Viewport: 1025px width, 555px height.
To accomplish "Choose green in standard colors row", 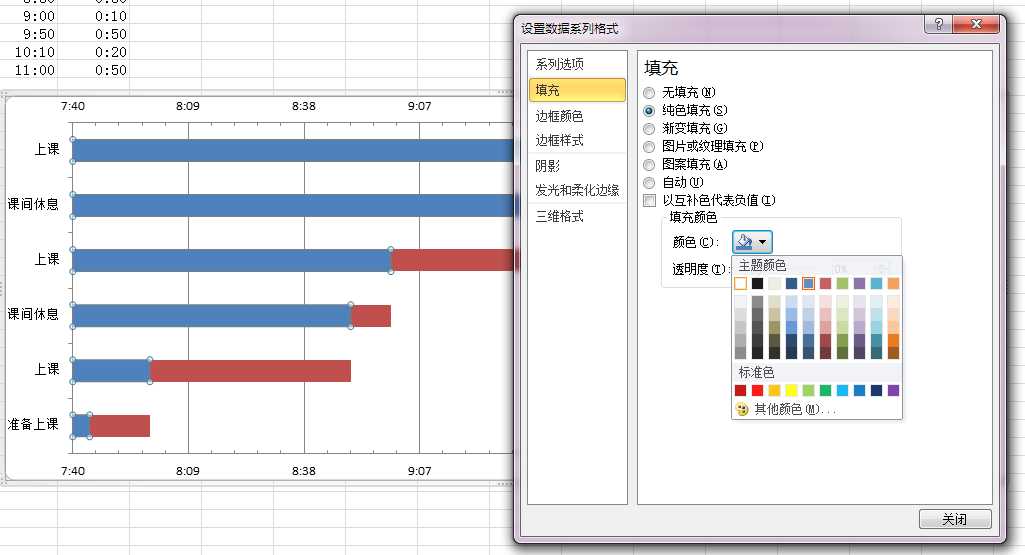I will pos(826,390).
